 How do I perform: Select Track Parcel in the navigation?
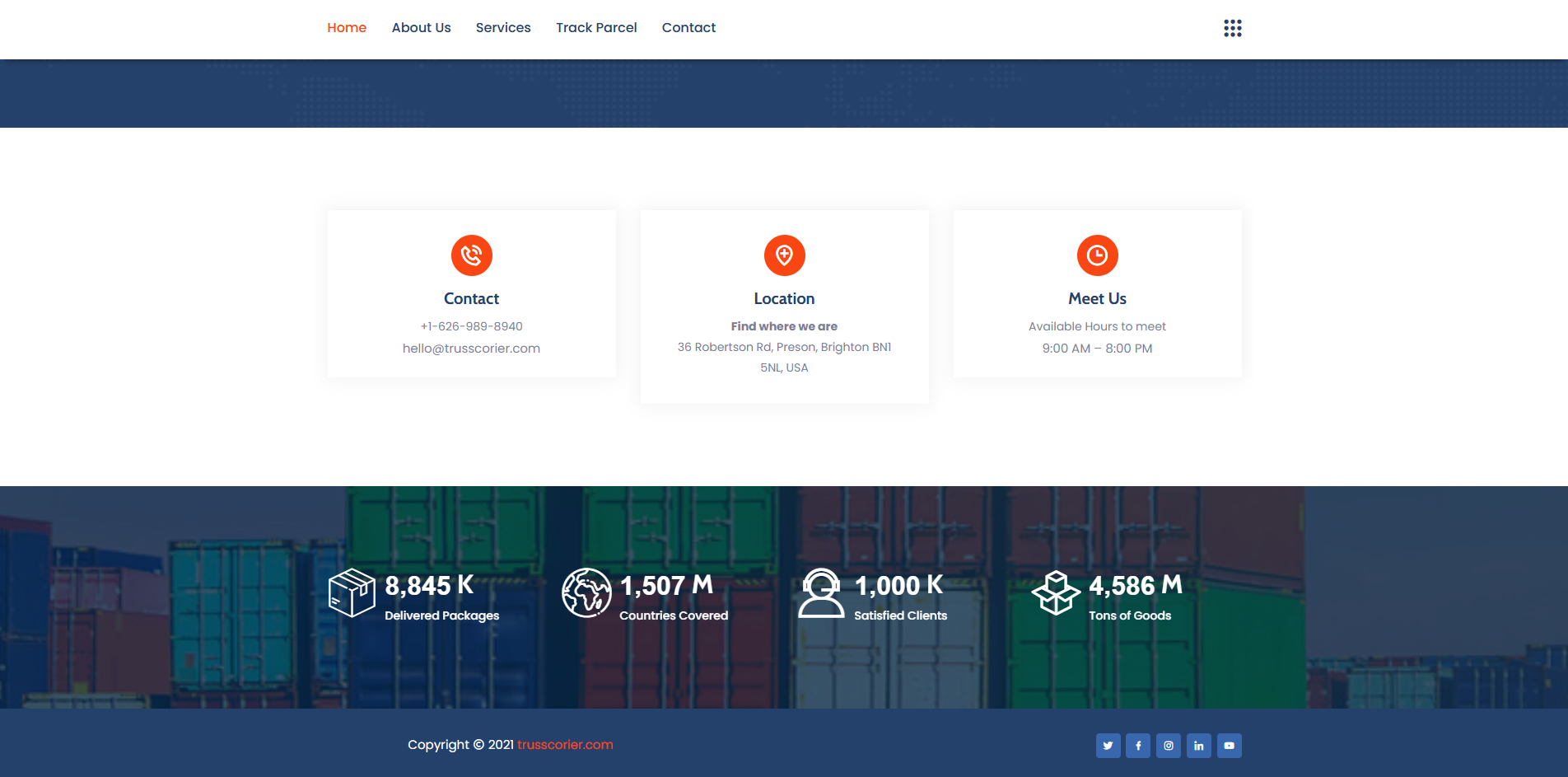[x=596, y=28]
